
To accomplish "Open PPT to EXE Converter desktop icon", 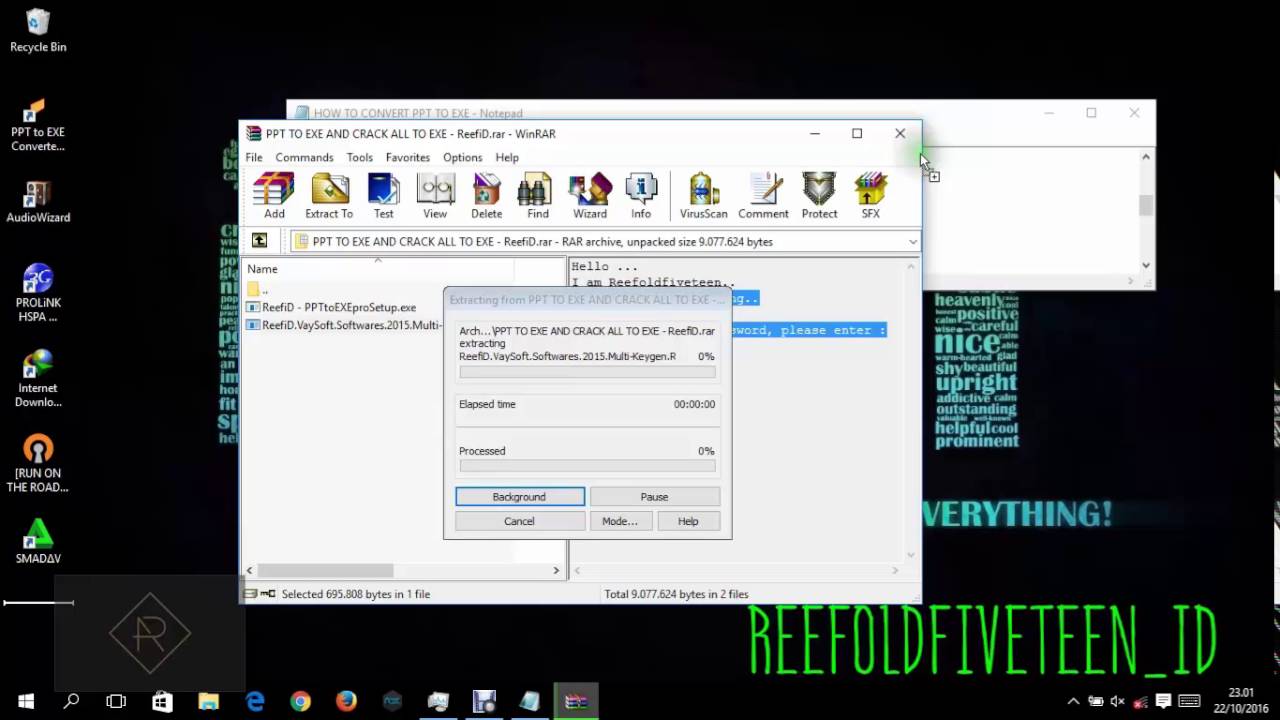I will click(x=38, y=125).
